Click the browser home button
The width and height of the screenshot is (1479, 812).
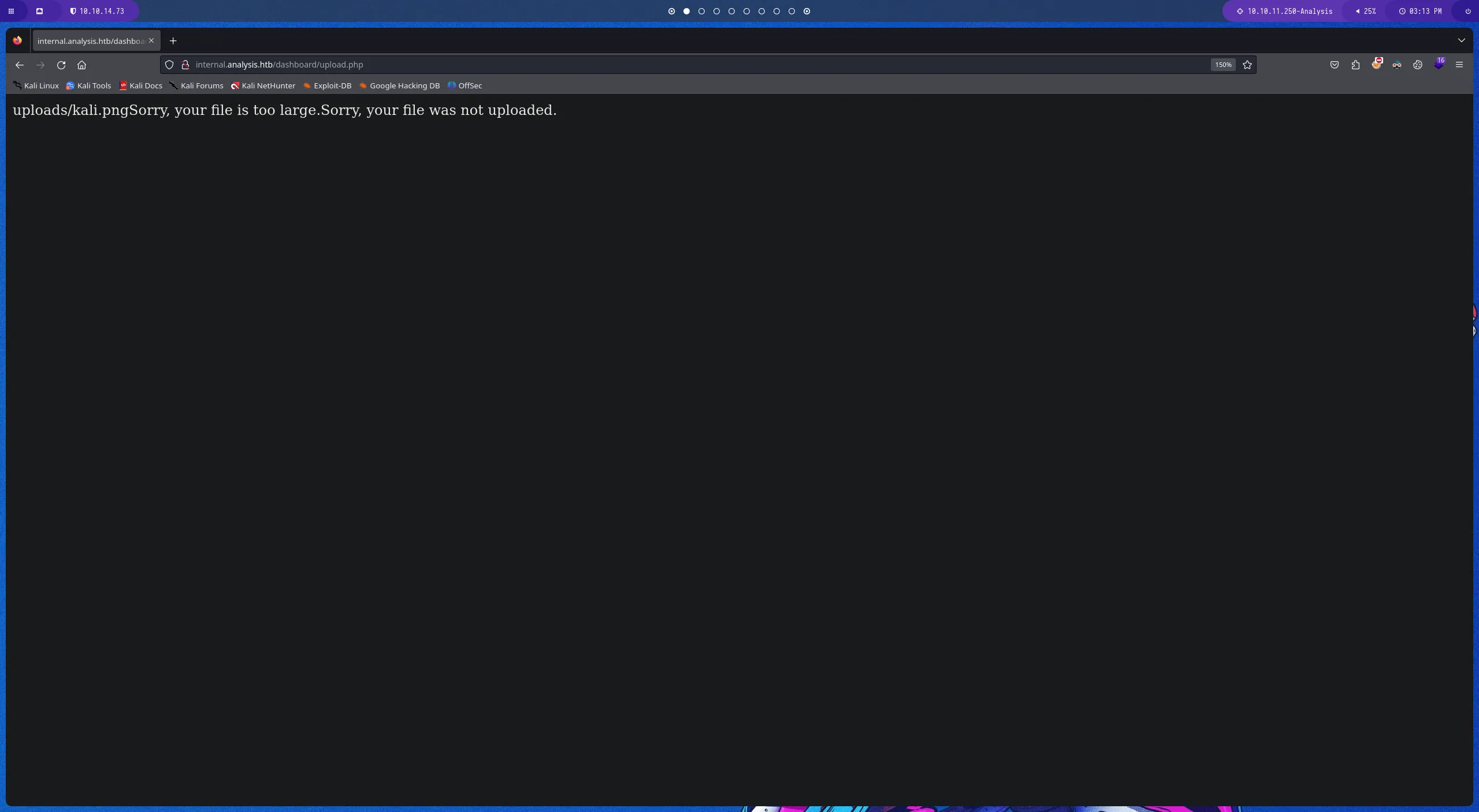82,65
